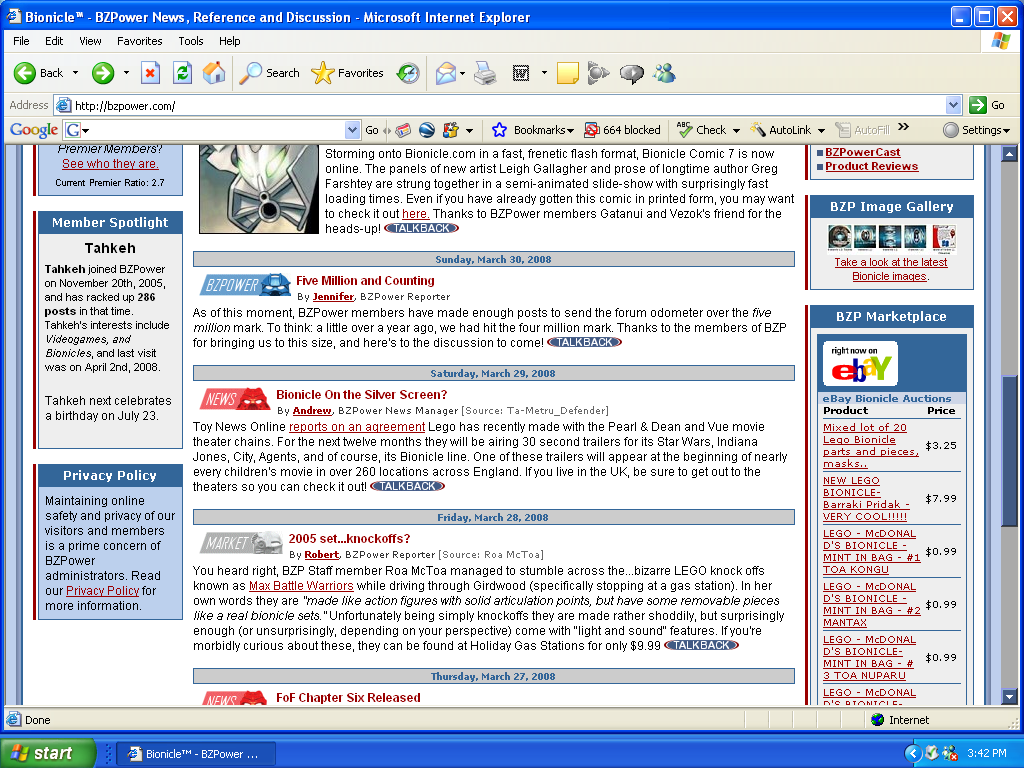1024x768 pixels.
Task: Click the 664 blocked popup blocker
Action: click(622, 130)
